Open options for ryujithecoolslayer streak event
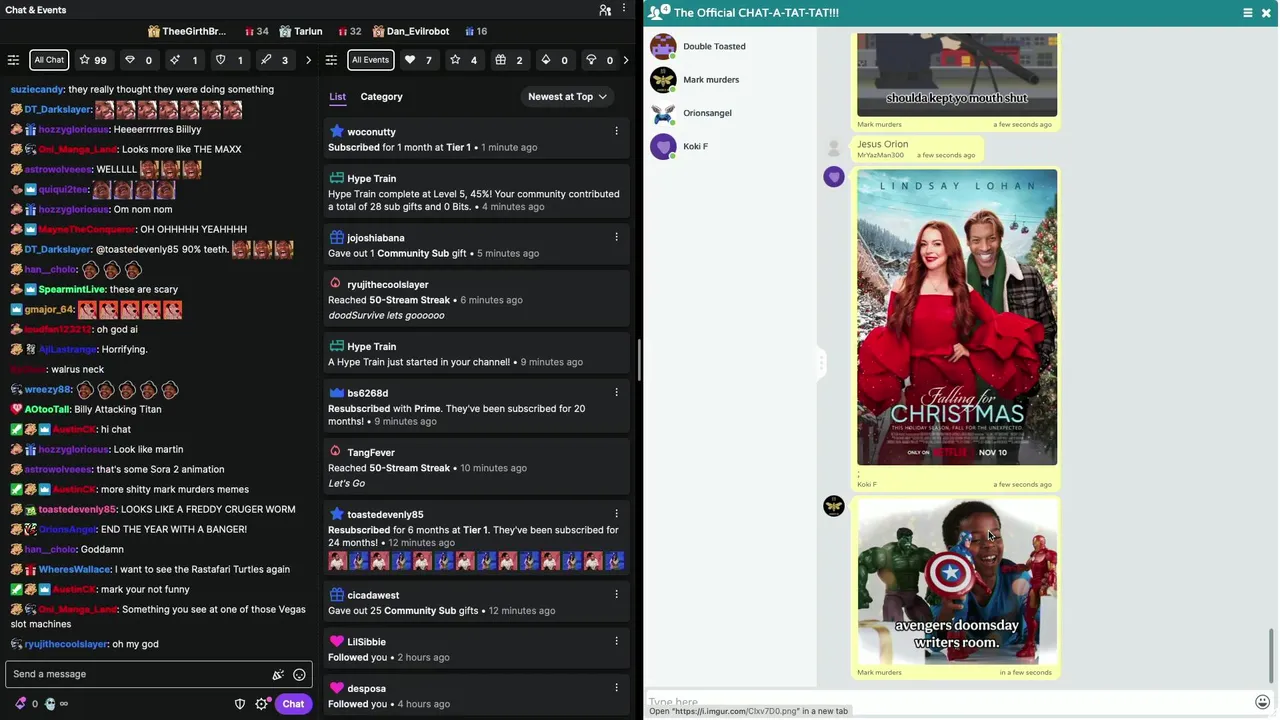1280x720 pixels. [x=616, y=284]
